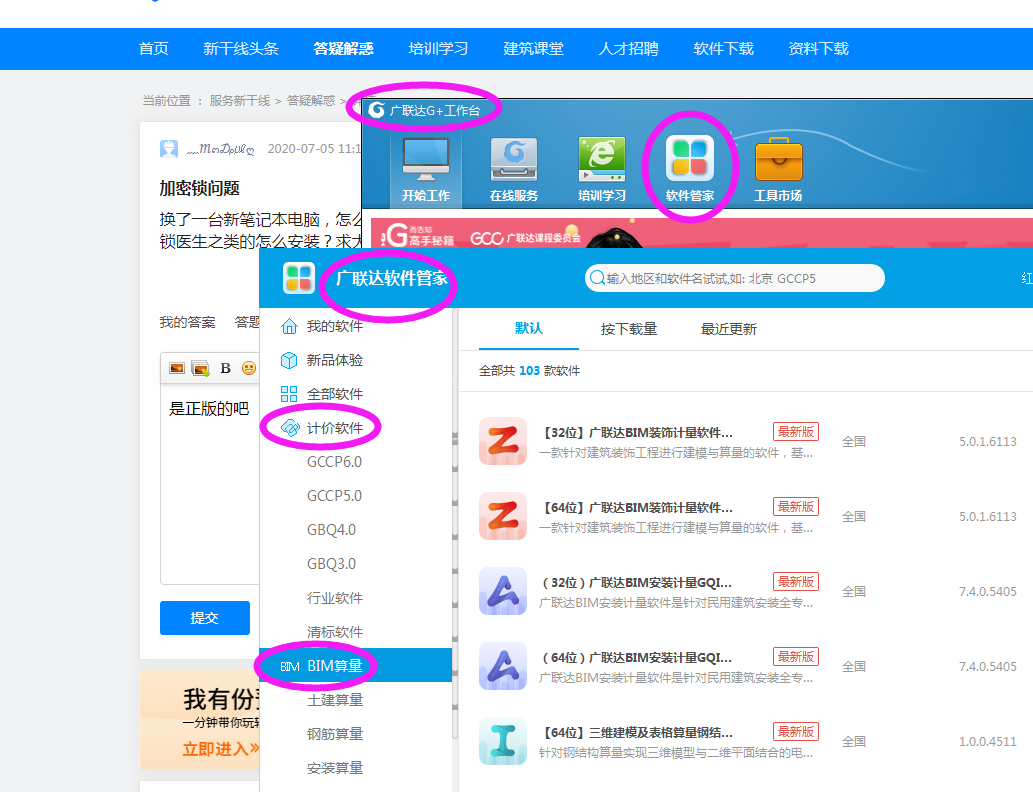Switch to 默认 sorting tab

pos(529,328)
